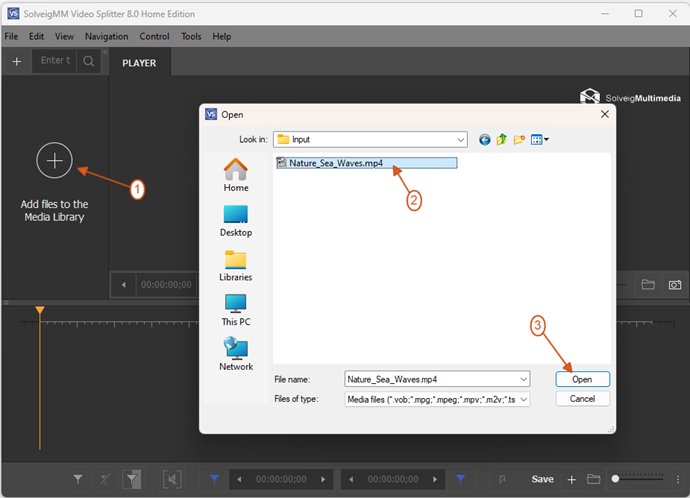Toggle the invert segment marker icon

pos(132,479)
